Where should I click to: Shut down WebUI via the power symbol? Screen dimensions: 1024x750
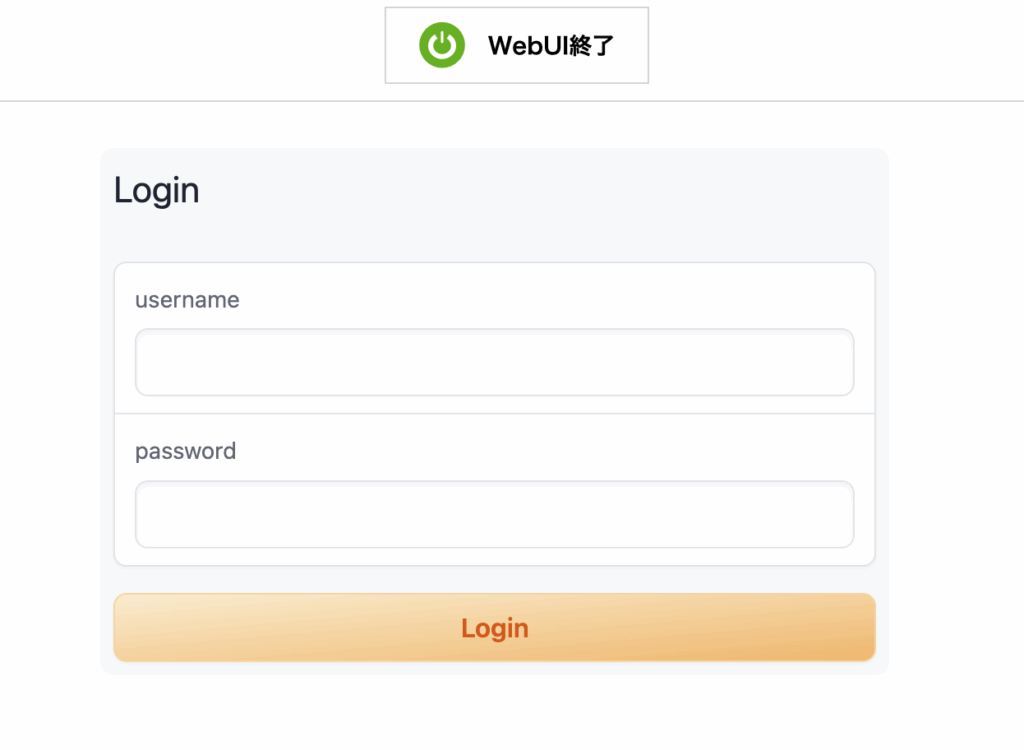pos(442,45)
